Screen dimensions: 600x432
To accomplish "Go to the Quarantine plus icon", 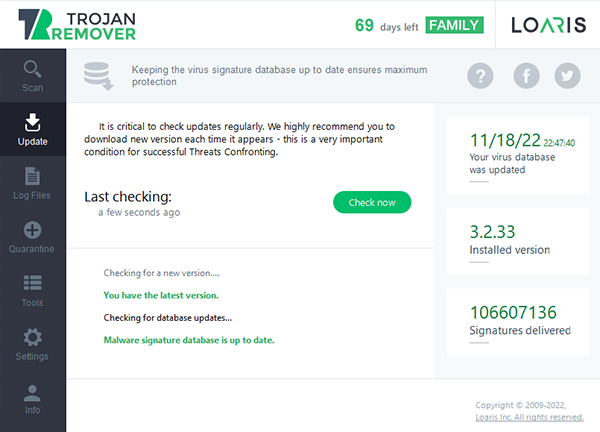I will coord(33,230).
